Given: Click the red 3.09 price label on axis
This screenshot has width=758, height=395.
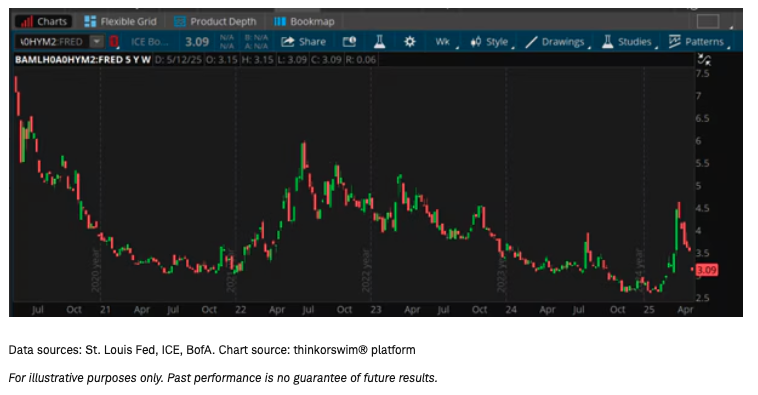Looking at the screenshot, I should (x=706, y=270).
